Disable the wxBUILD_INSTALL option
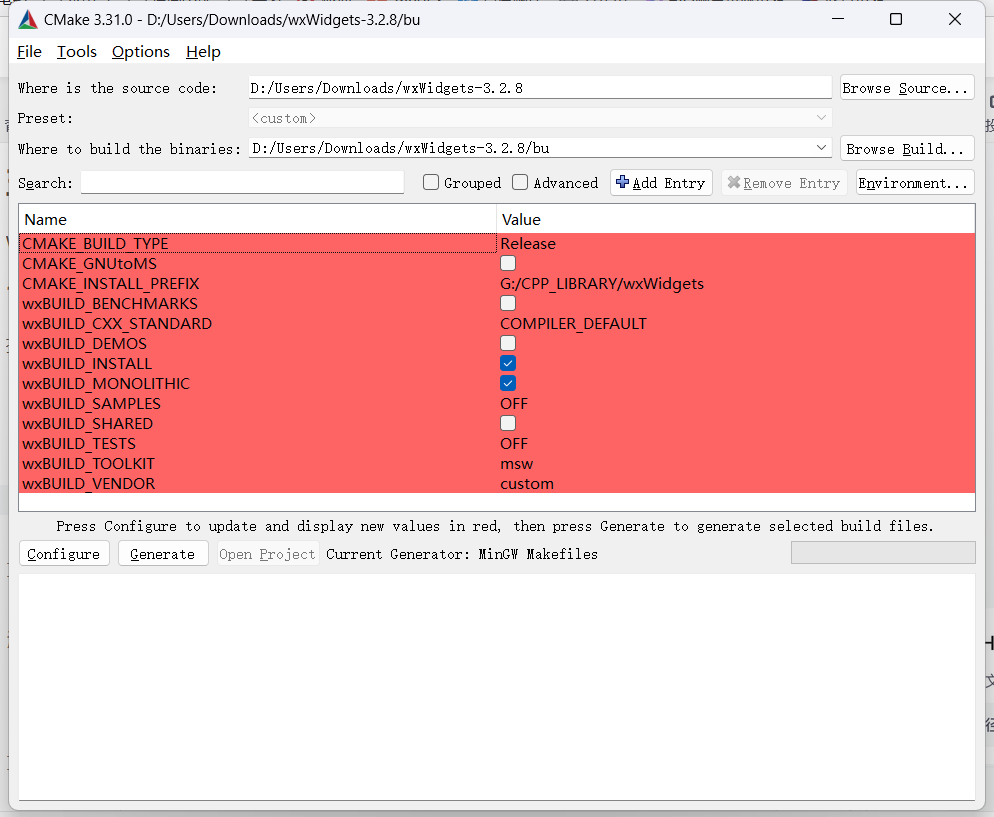Image resolution: width=994 pixels, height=817 pixels. 508,363
